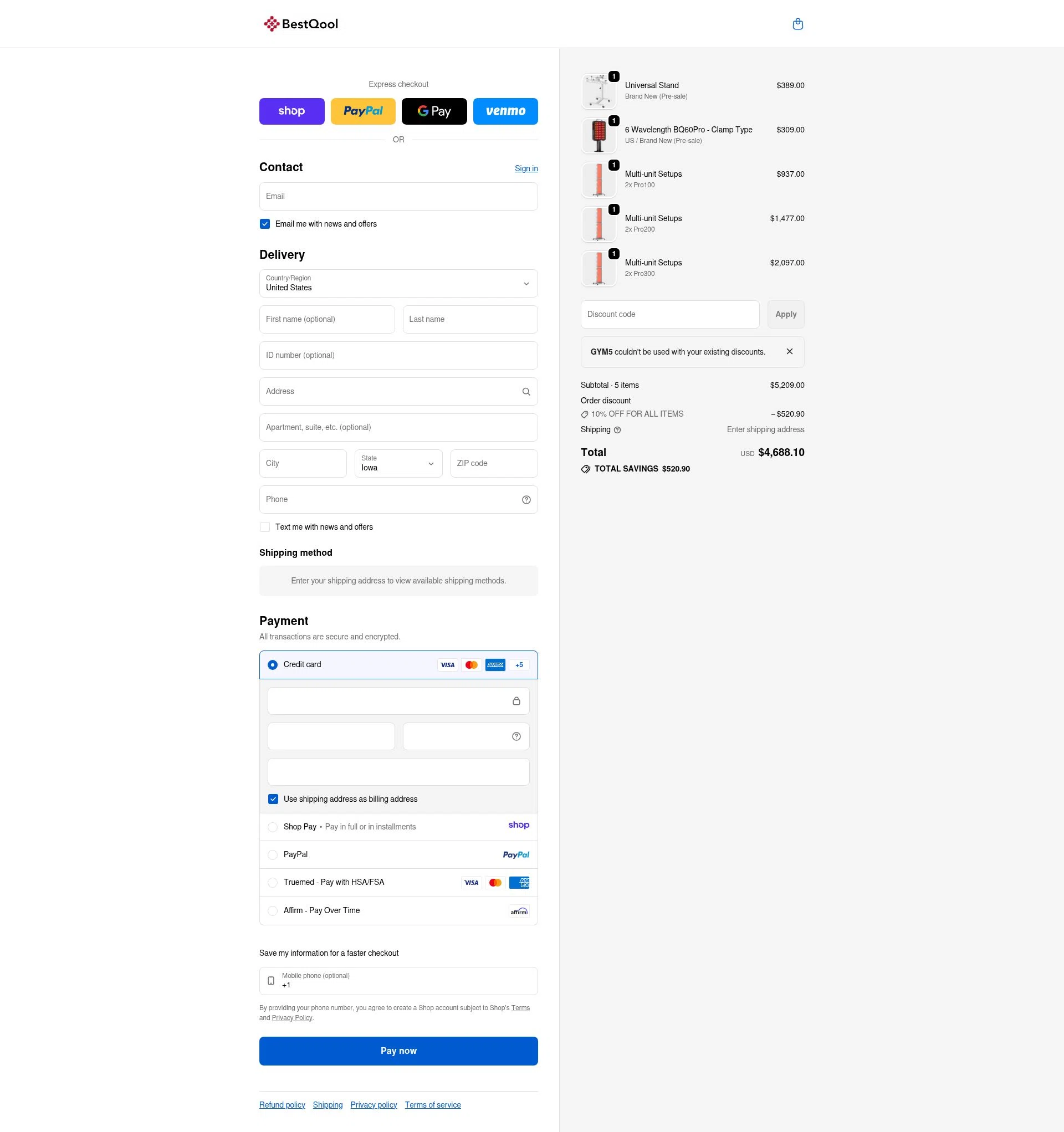
Task: Open the Country/Region dropdown
Action: pyautogui.click(x=398, y=284)
